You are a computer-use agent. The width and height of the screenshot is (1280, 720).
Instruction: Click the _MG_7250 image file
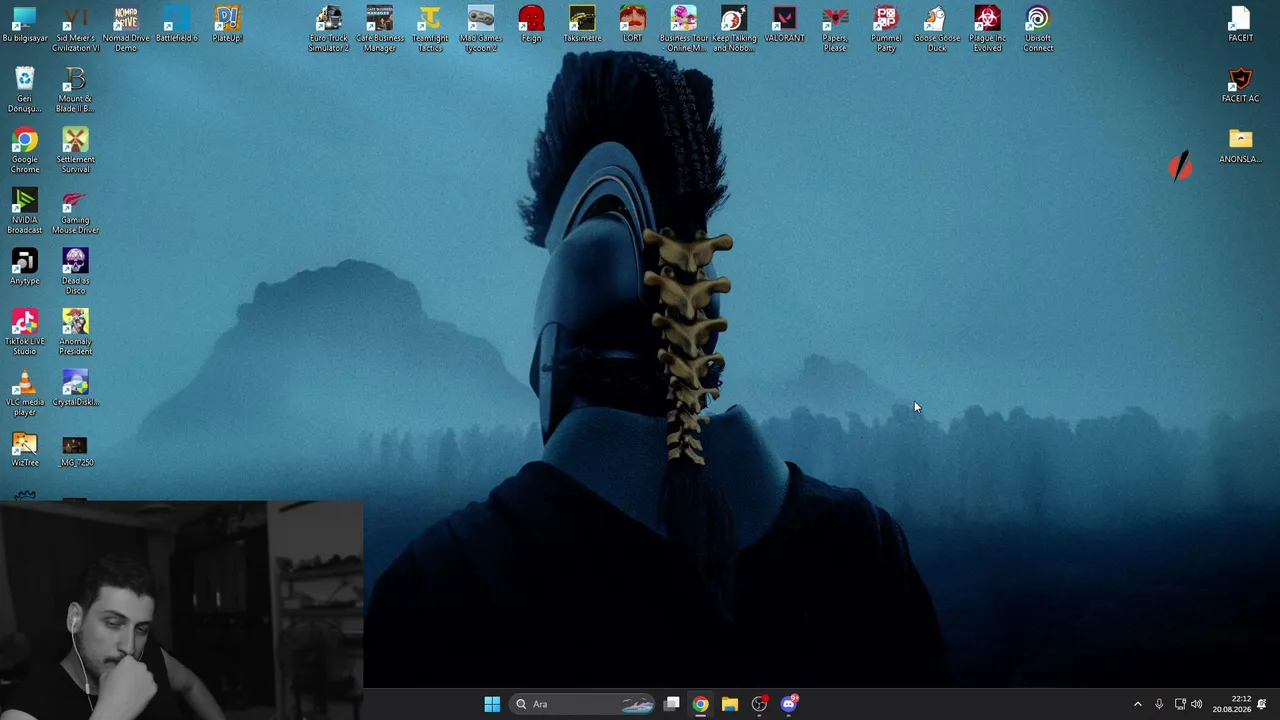click(x=75, y=450)
